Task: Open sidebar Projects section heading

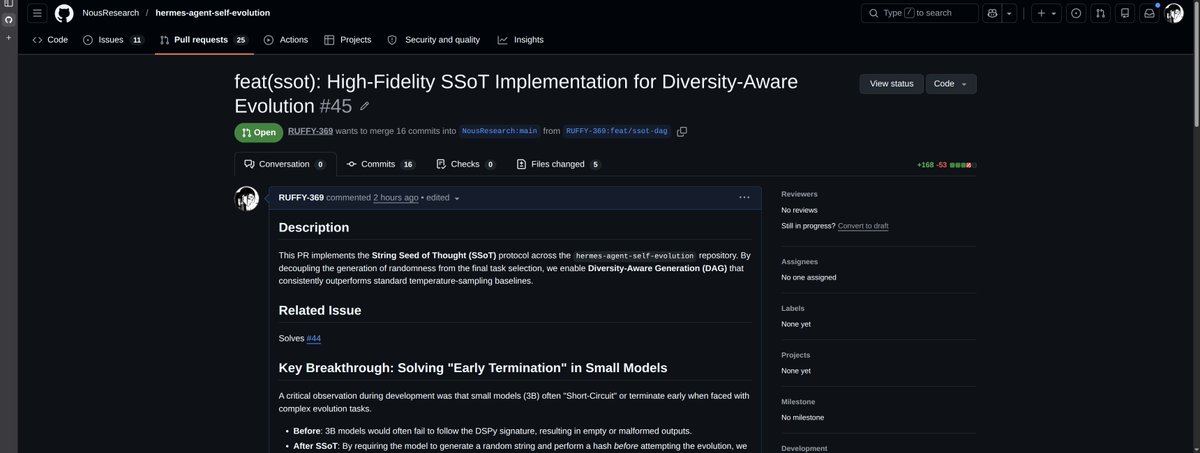Action: (x=797, y=355)
